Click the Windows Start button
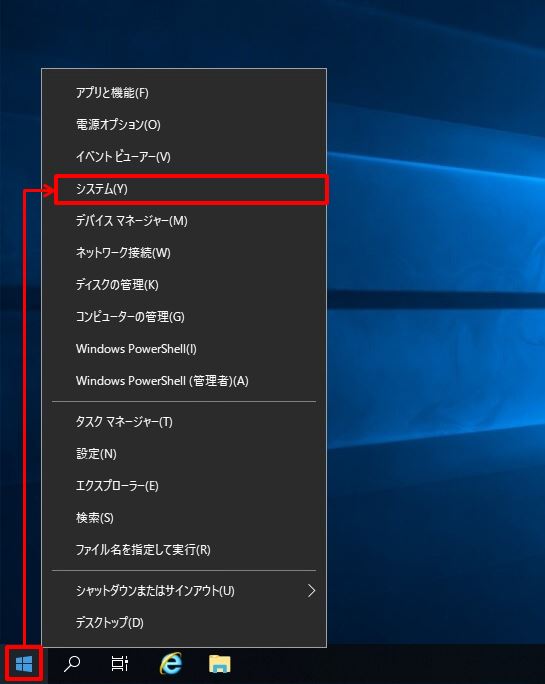Image resolution: width=545 pixels, height=684 pixels. (24, 664)
